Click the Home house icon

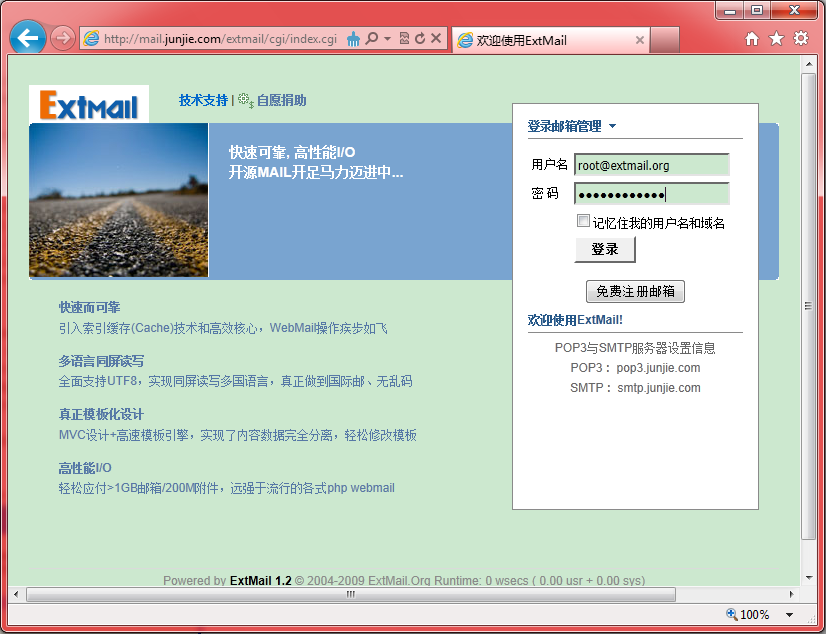(752, 38)
